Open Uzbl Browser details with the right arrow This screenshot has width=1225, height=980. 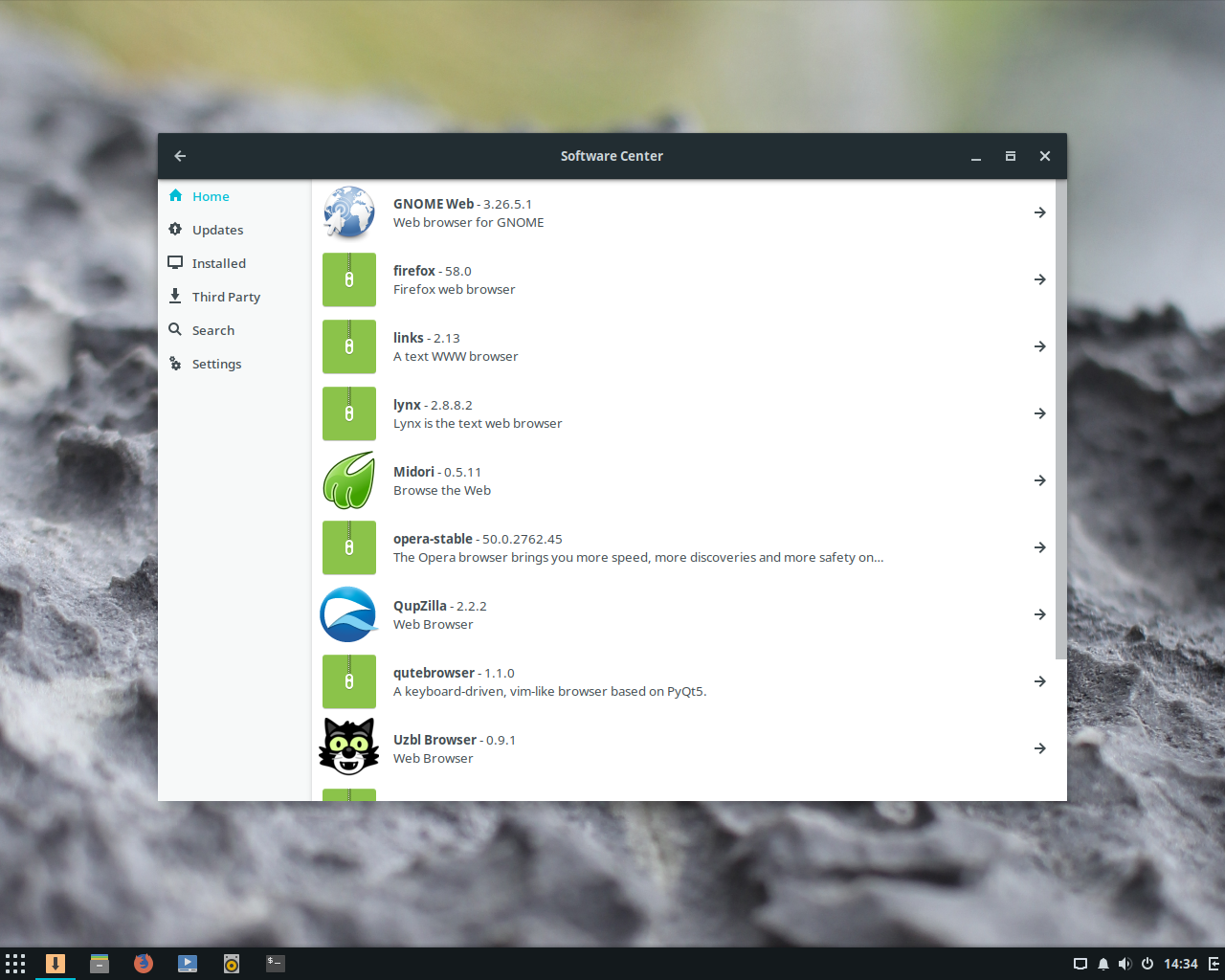click(x=1039, y=748)
